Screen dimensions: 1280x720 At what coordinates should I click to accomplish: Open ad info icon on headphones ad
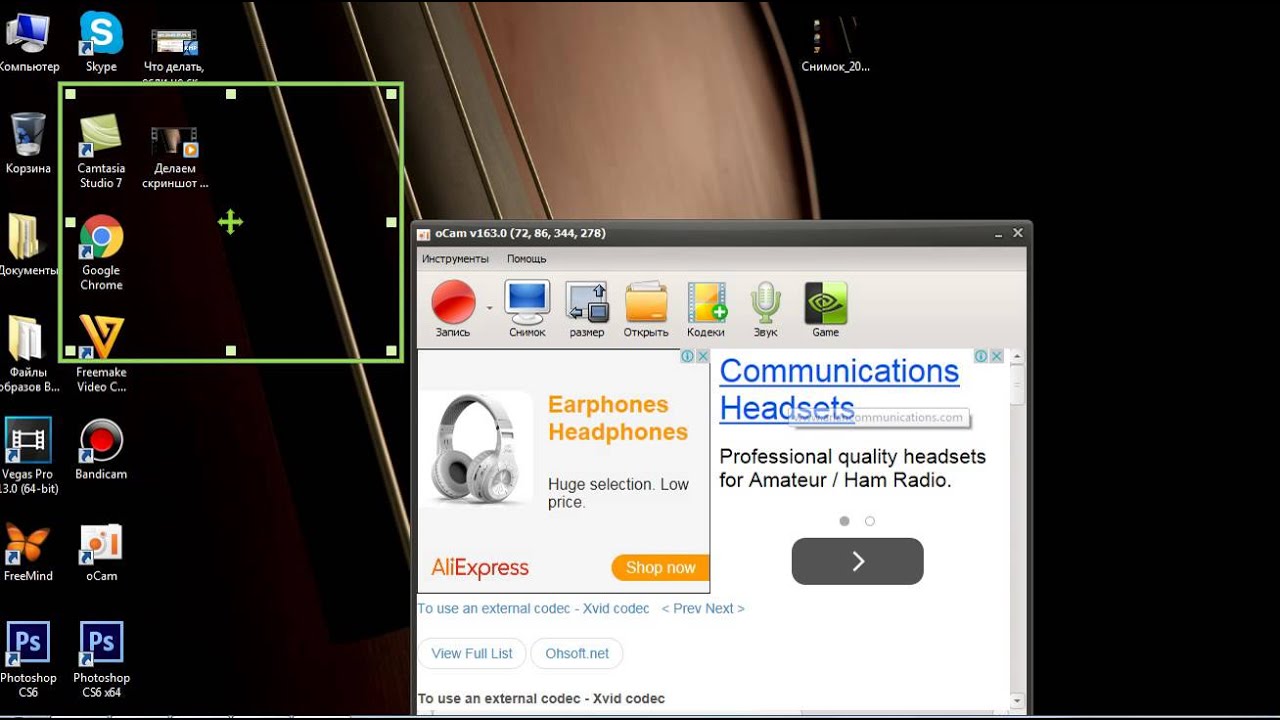[x=688, y=356]
